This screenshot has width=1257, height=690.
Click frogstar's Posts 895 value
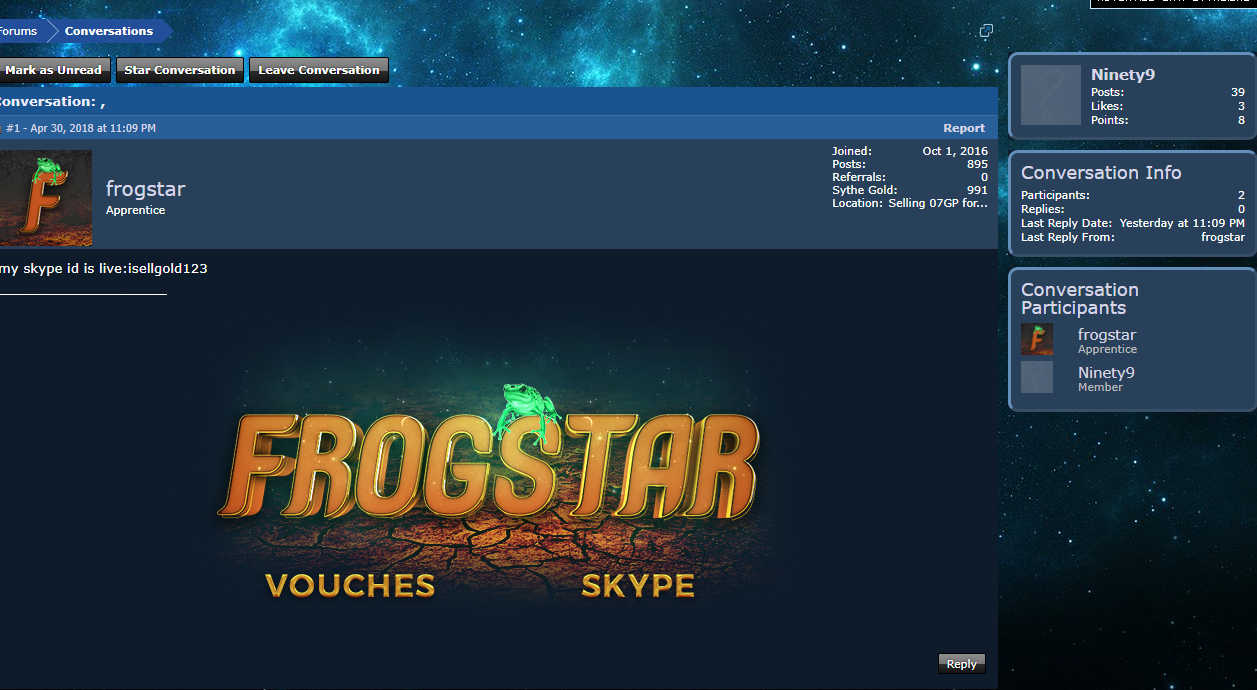click(977, 164)
